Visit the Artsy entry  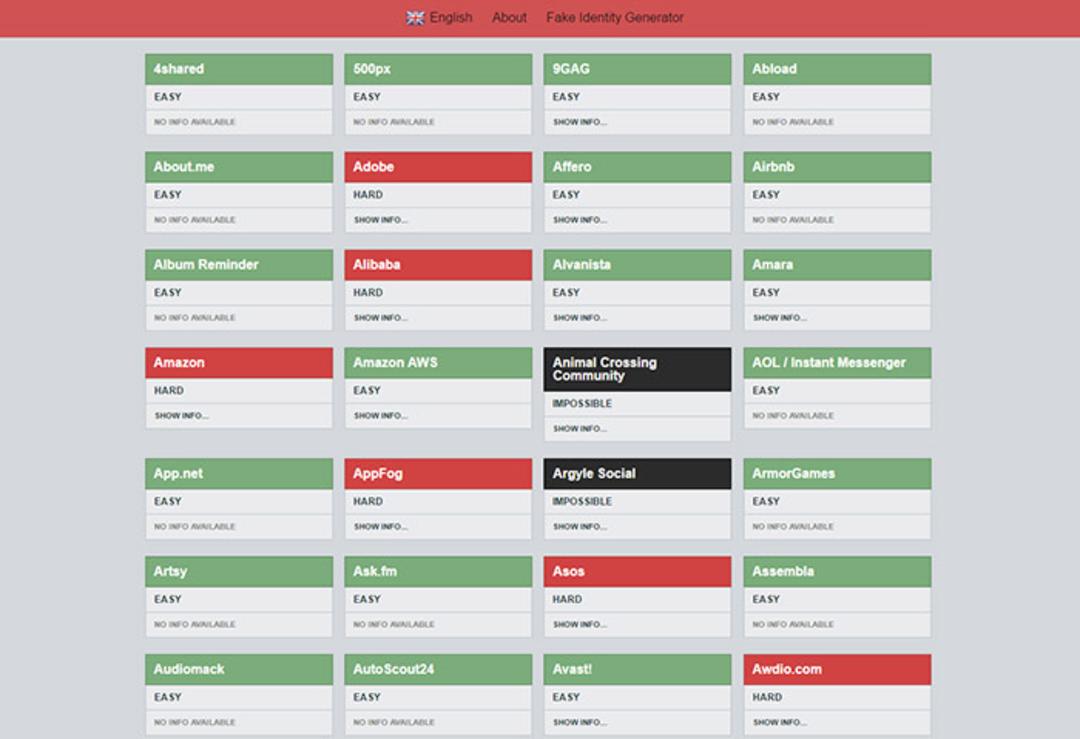(x=170, y=571)
